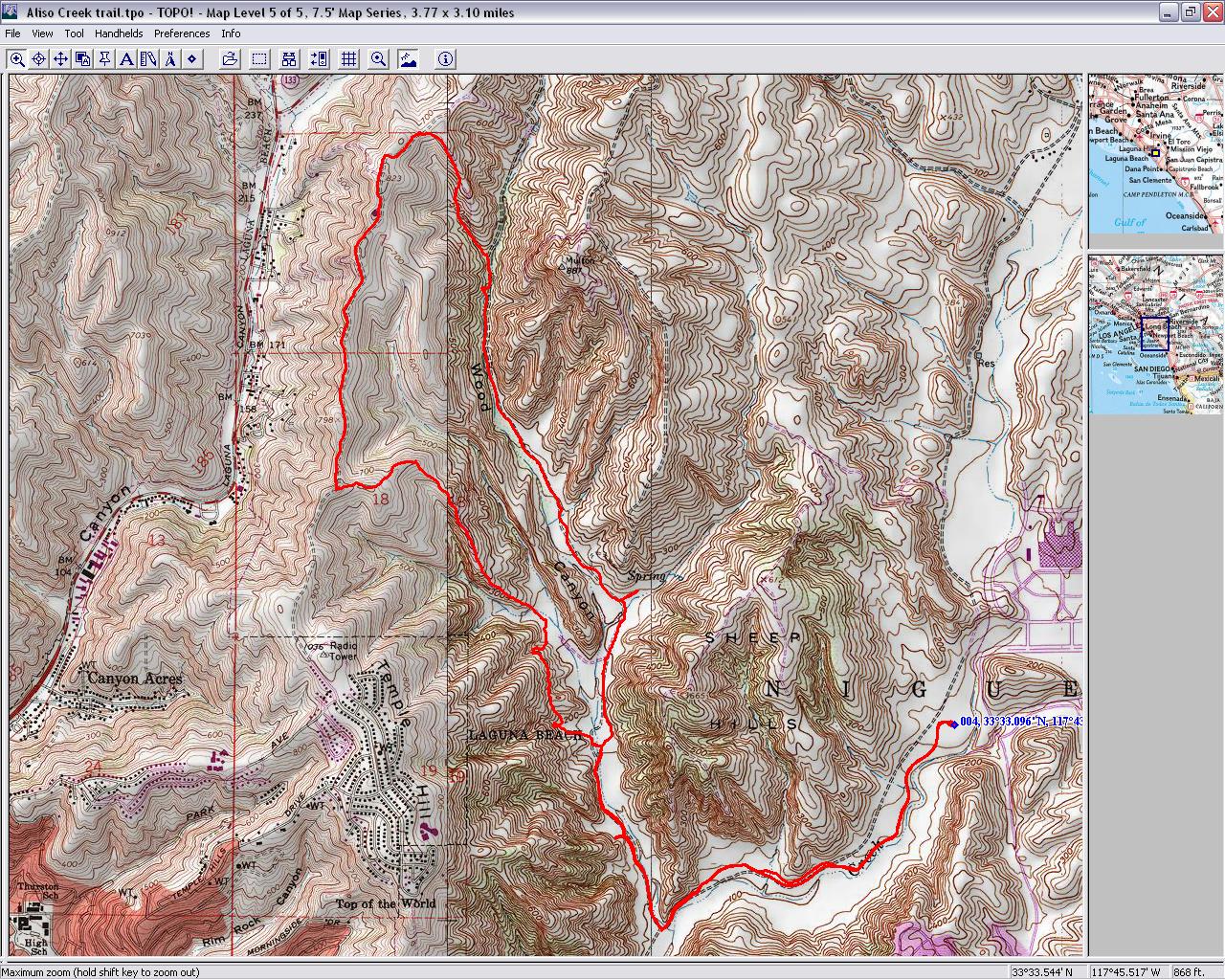Click the Canyon Acres map label
The height and width of the screenshot is (980, 1225).
(x=134, y=679)
